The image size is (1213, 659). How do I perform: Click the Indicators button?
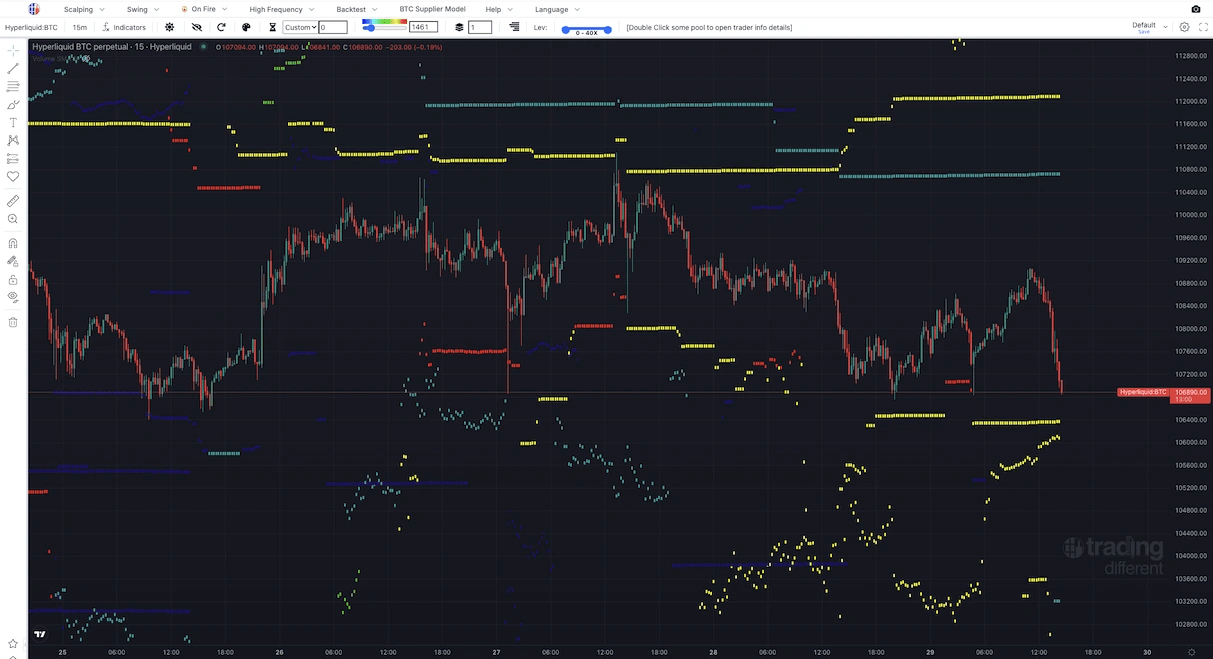pyautogui.click(x=125, y=27)
